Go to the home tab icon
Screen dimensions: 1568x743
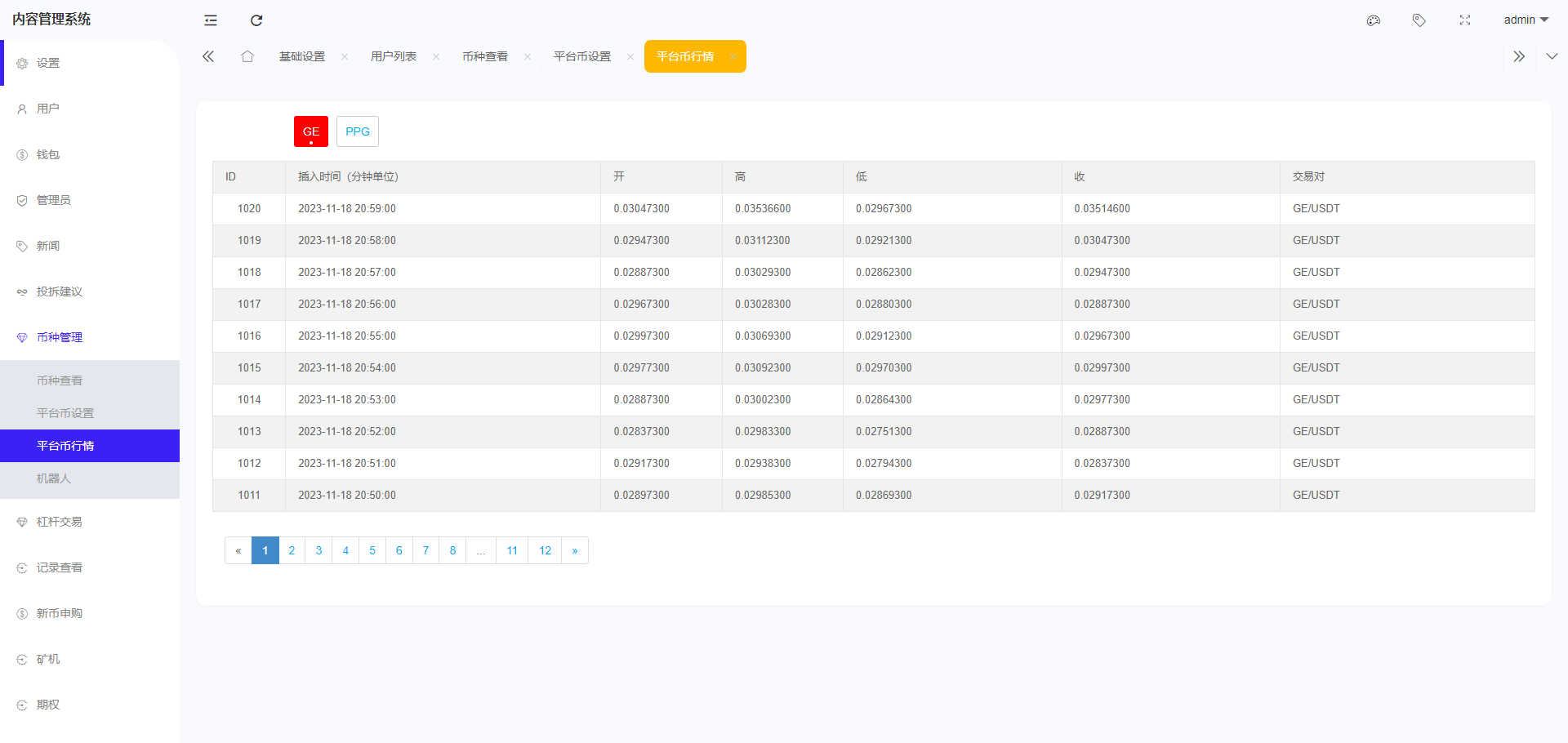pyautogui.click(x=247, y=56)
